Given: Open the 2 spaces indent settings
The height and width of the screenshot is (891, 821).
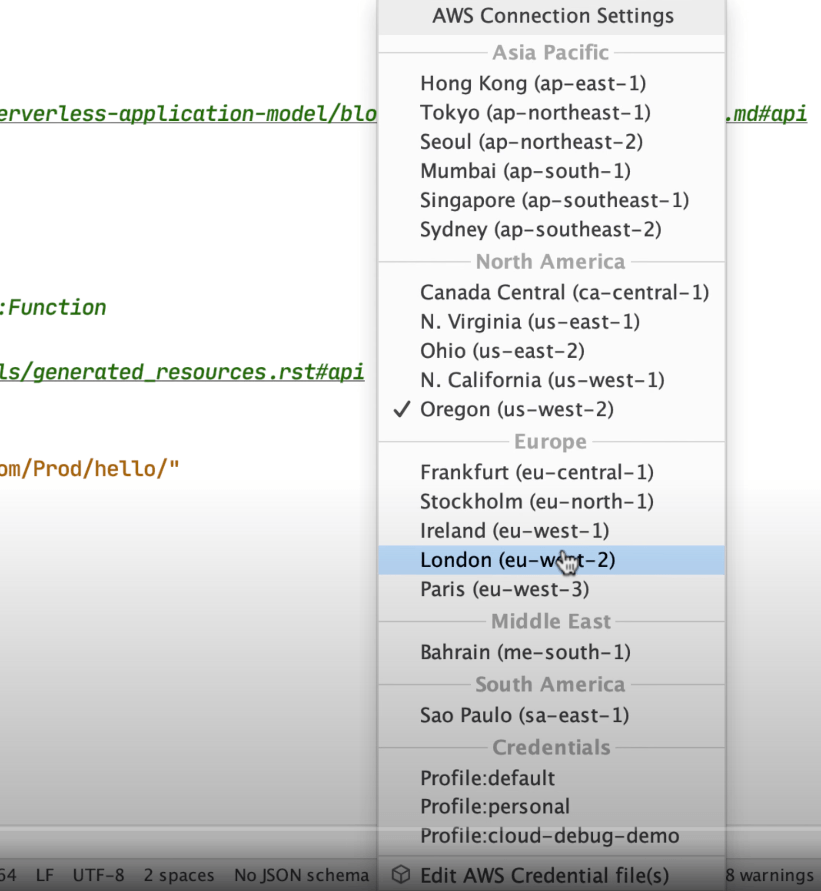Looking at the screenshot, I should click(x=179, y=875).
